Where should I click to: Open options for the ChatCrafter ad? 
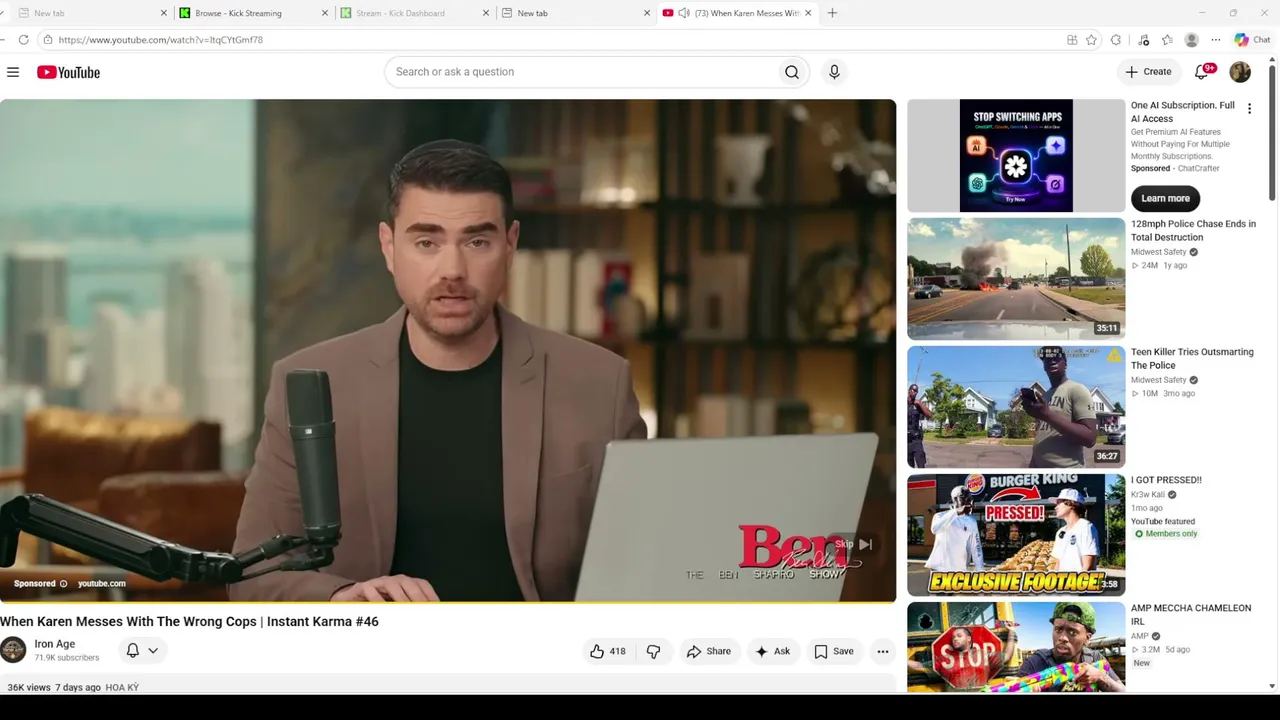[1249, 109]
